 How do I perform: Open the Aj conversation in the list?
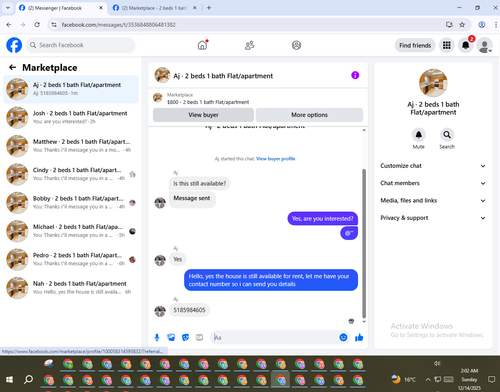coord(71,89)
